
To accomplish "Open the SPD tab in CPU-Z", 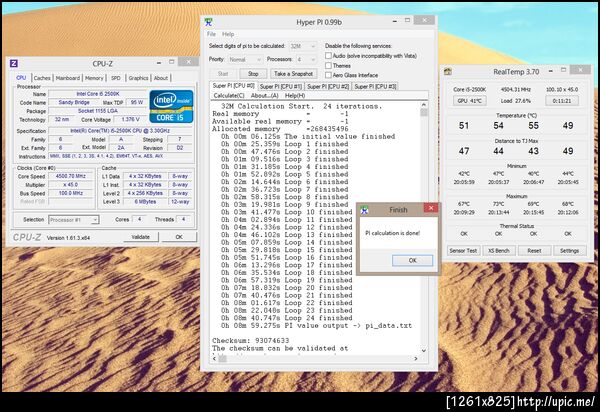I will 116,78.
